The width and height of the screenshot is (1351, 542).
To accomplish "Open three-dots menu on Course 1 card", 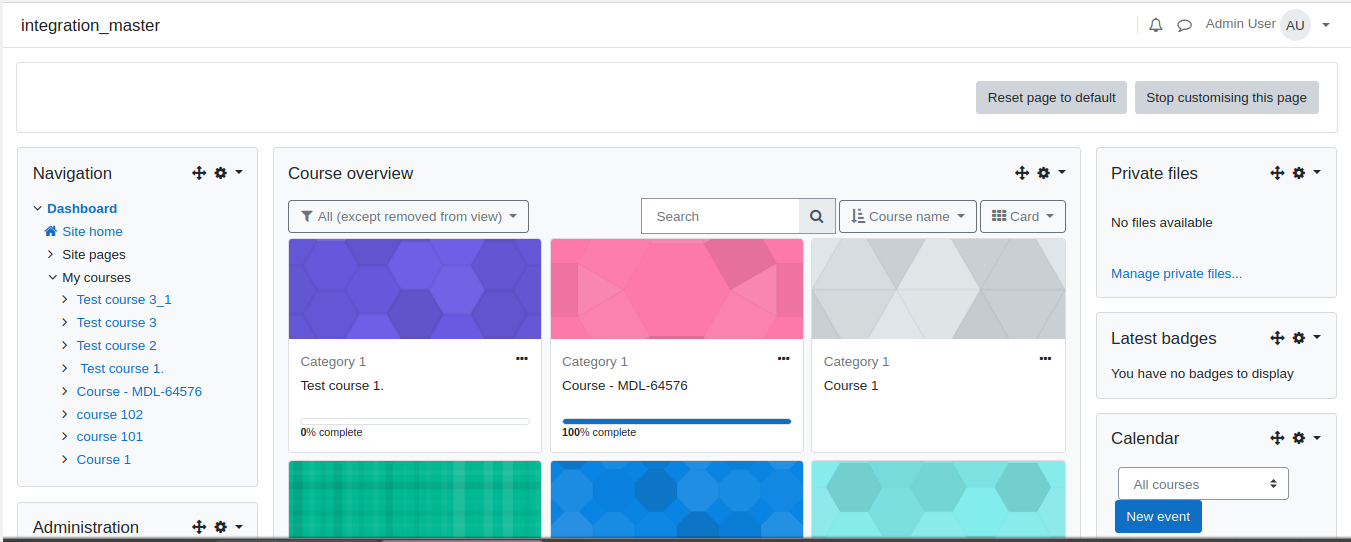I will (x=1045, y=358).
